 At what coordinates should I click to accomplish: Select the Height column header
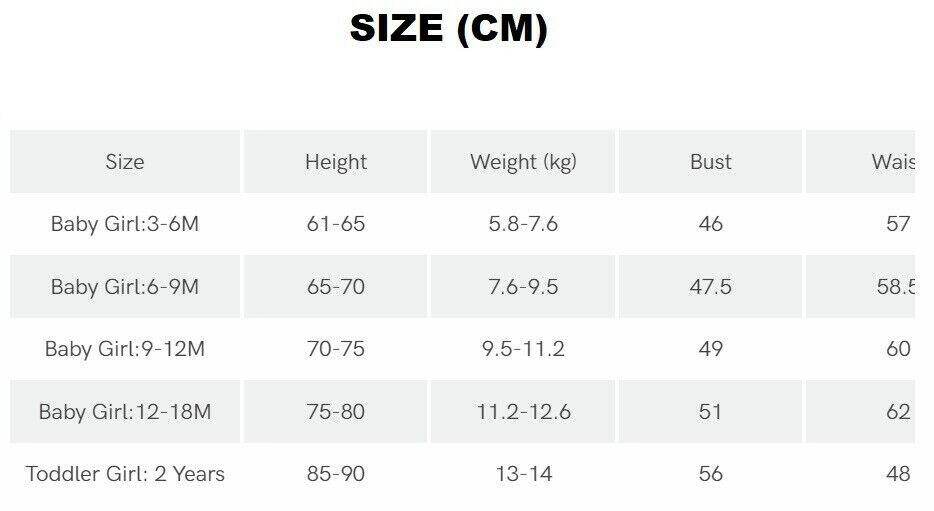[336, 162]
